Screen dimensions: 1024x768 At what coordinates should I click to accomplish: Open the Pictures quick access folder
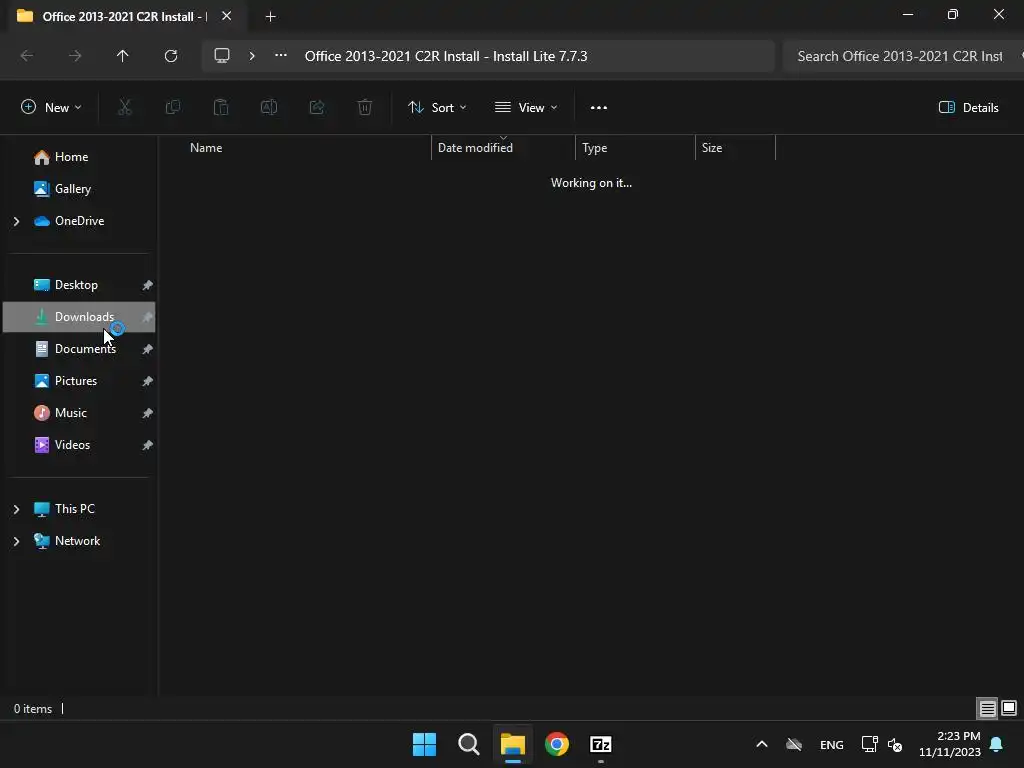[78, 381]
